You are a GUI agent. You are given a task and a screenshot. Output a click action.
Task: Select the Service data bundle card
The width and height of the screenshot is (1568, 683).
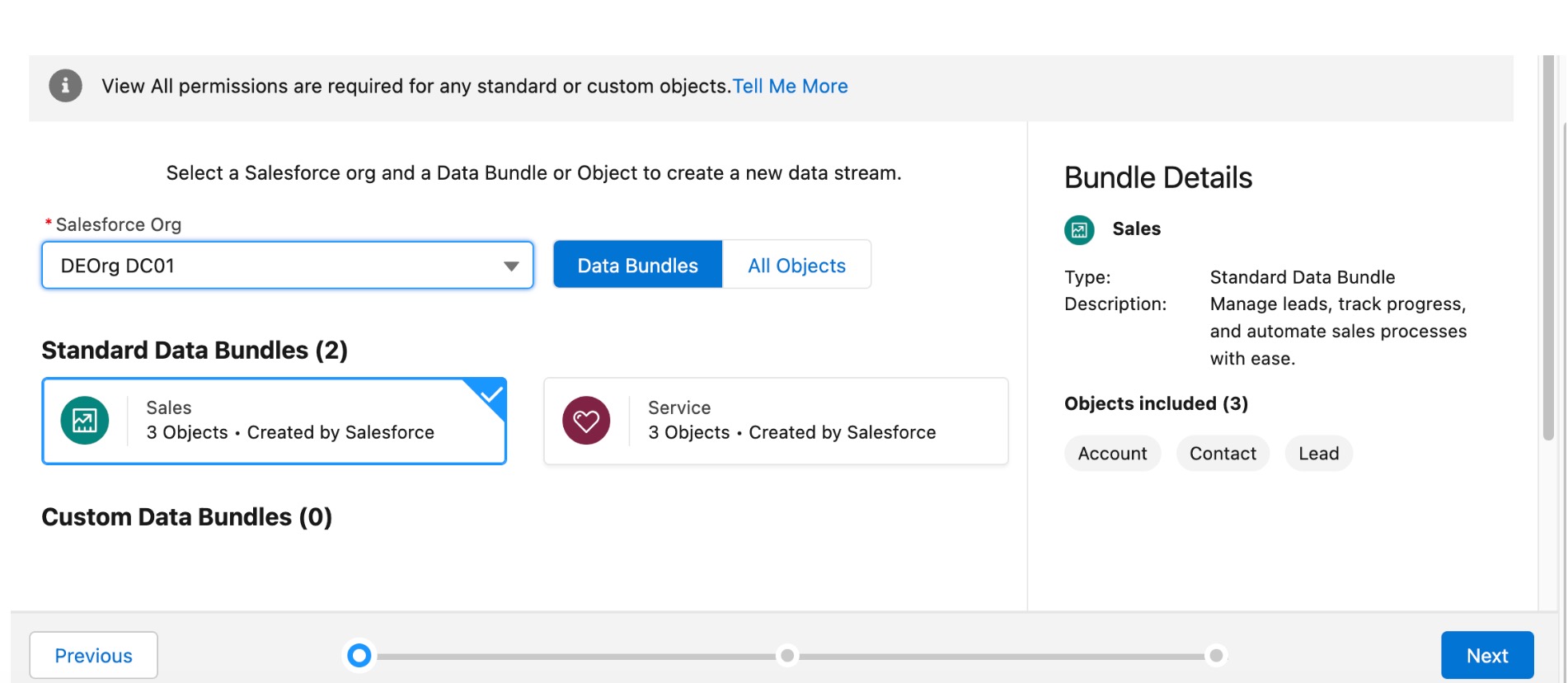pos(776,421)
